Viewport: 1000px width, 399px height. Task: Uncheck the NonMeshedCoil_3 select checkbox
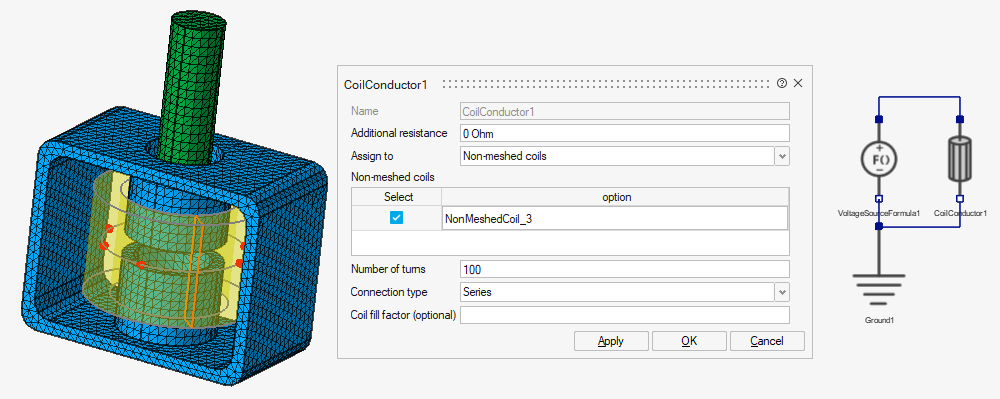point(396,218)
